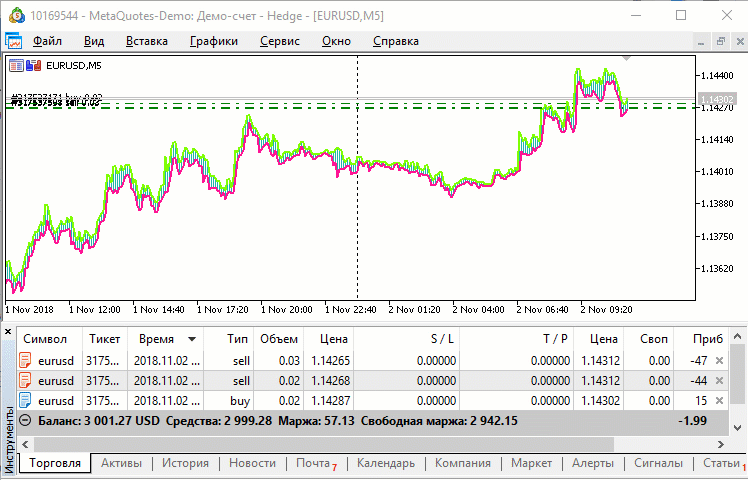The width and height of the screenshot is (748, 480).
Task: Open the Графики menu
Action: pyautogui.click(x=213, y=41)
